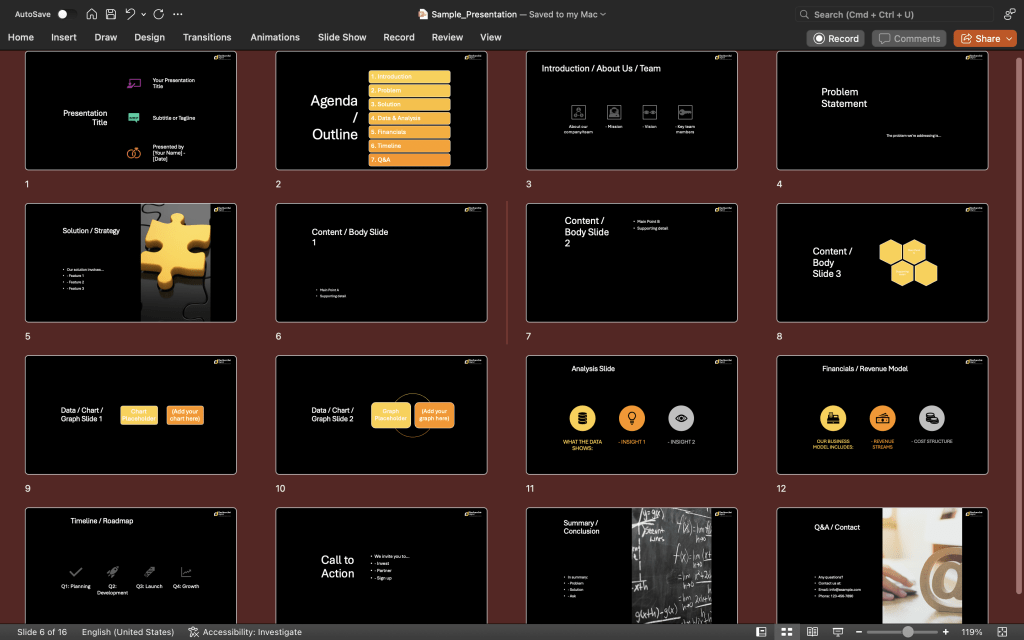This screenshot has height=640, width=1024.
Task: Toggle the AutoSave switch
Action: click(66, 15)
